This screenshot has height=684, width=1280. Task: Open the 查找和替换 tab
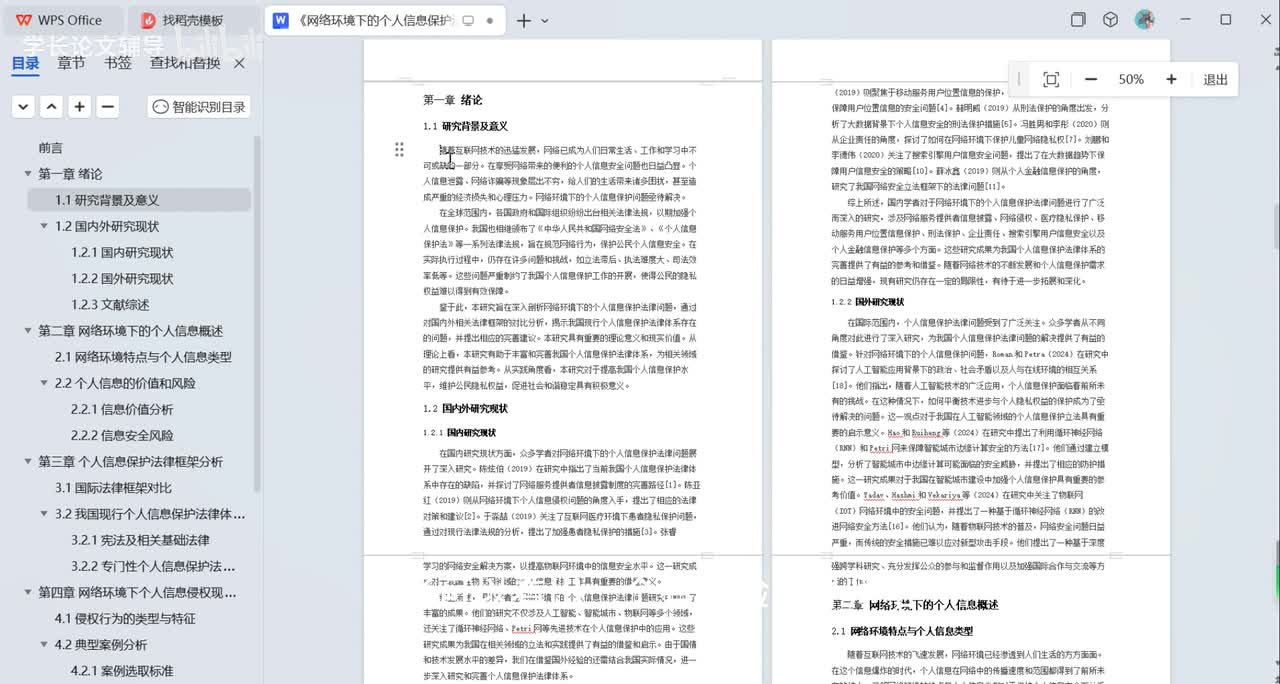[185, 63]
